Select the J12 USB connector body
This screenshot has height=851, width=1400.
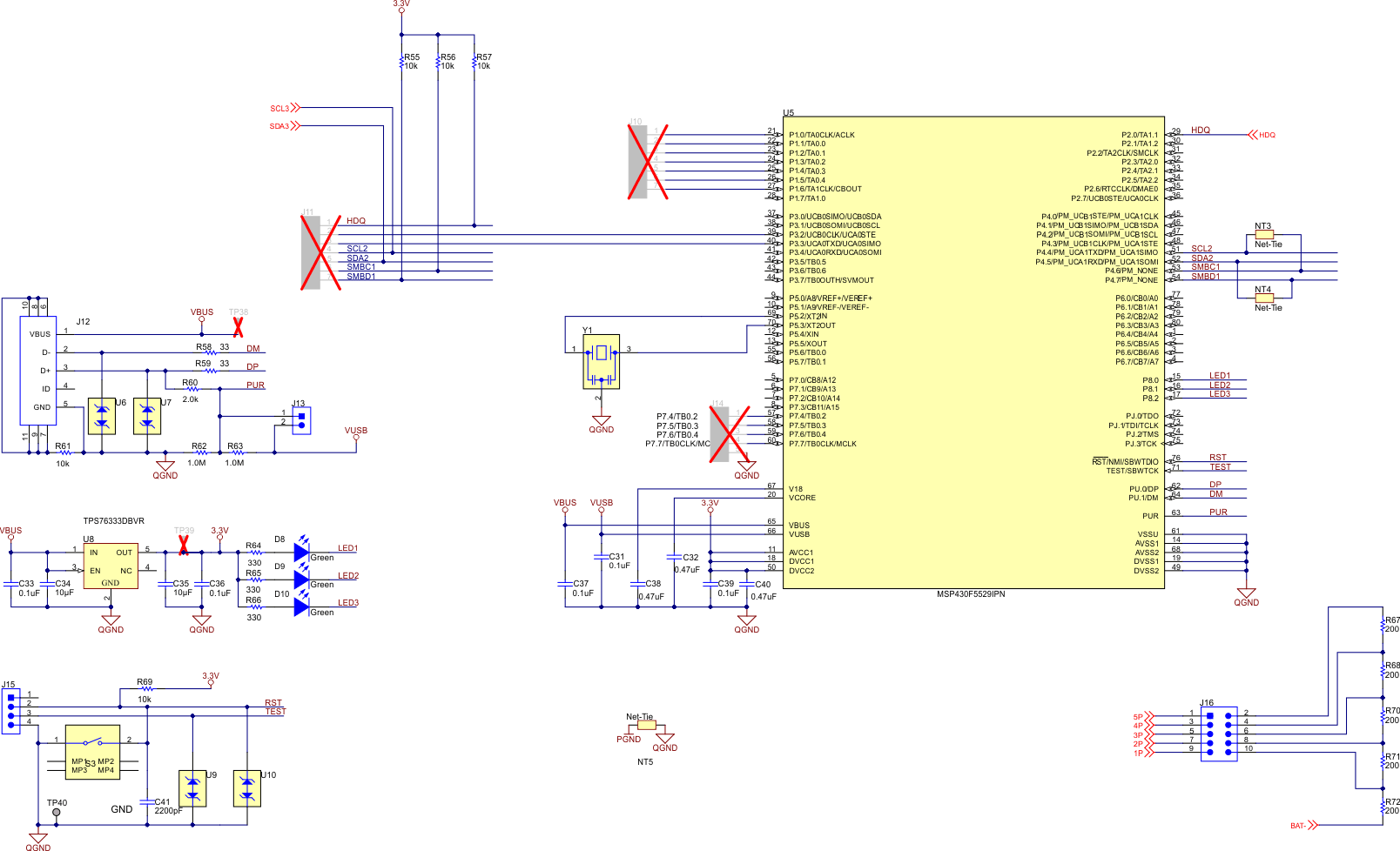[x=38, y=371]
